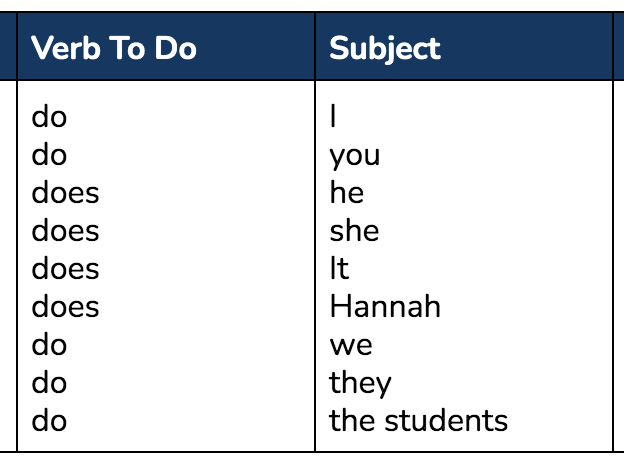Click the subject 'It' in the table
Image resolution: width=624 pixels, height=468 pixels.
[339, 269]
